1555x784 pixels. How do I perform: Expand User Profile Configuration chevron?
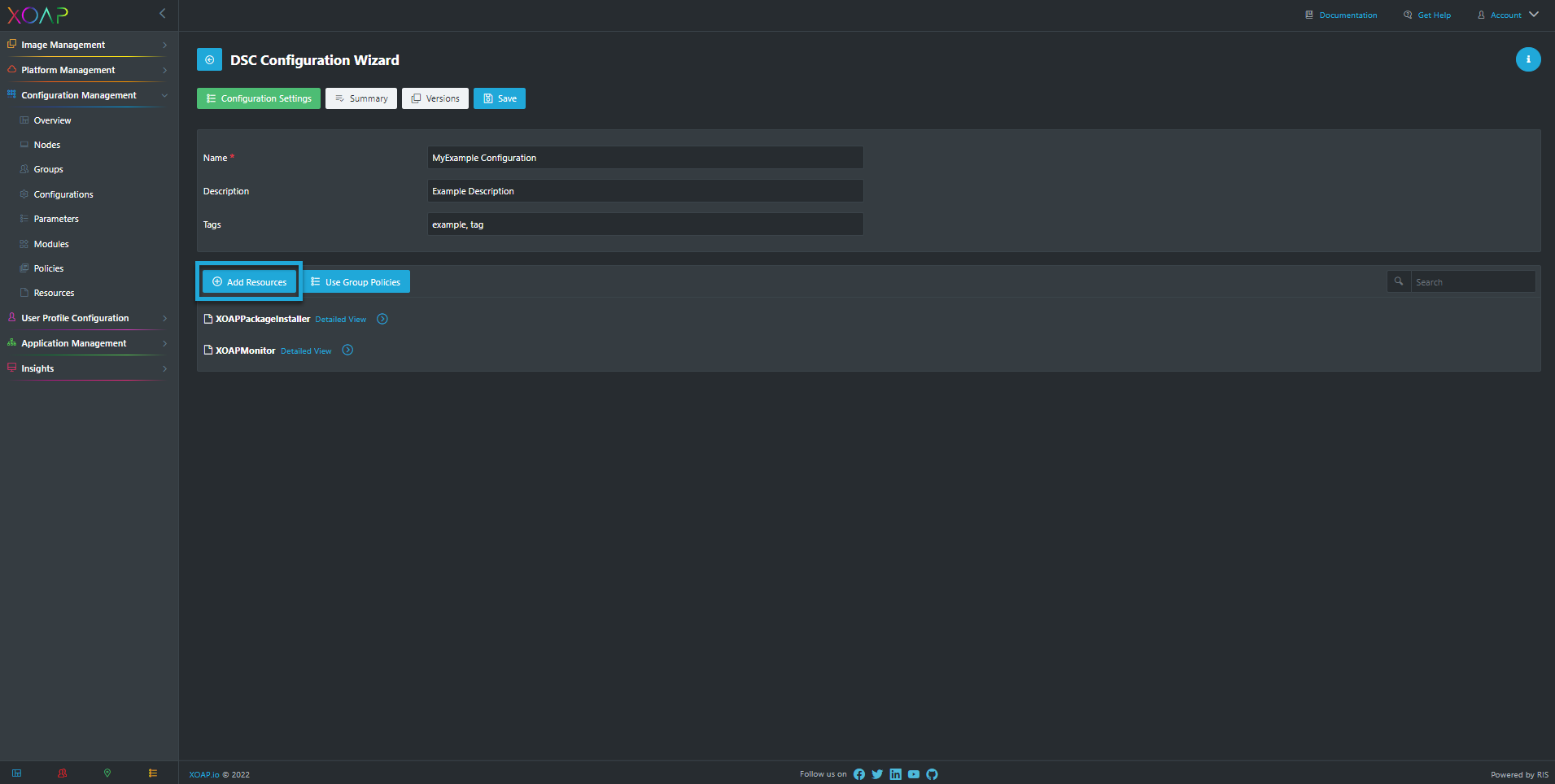[164, 318]
